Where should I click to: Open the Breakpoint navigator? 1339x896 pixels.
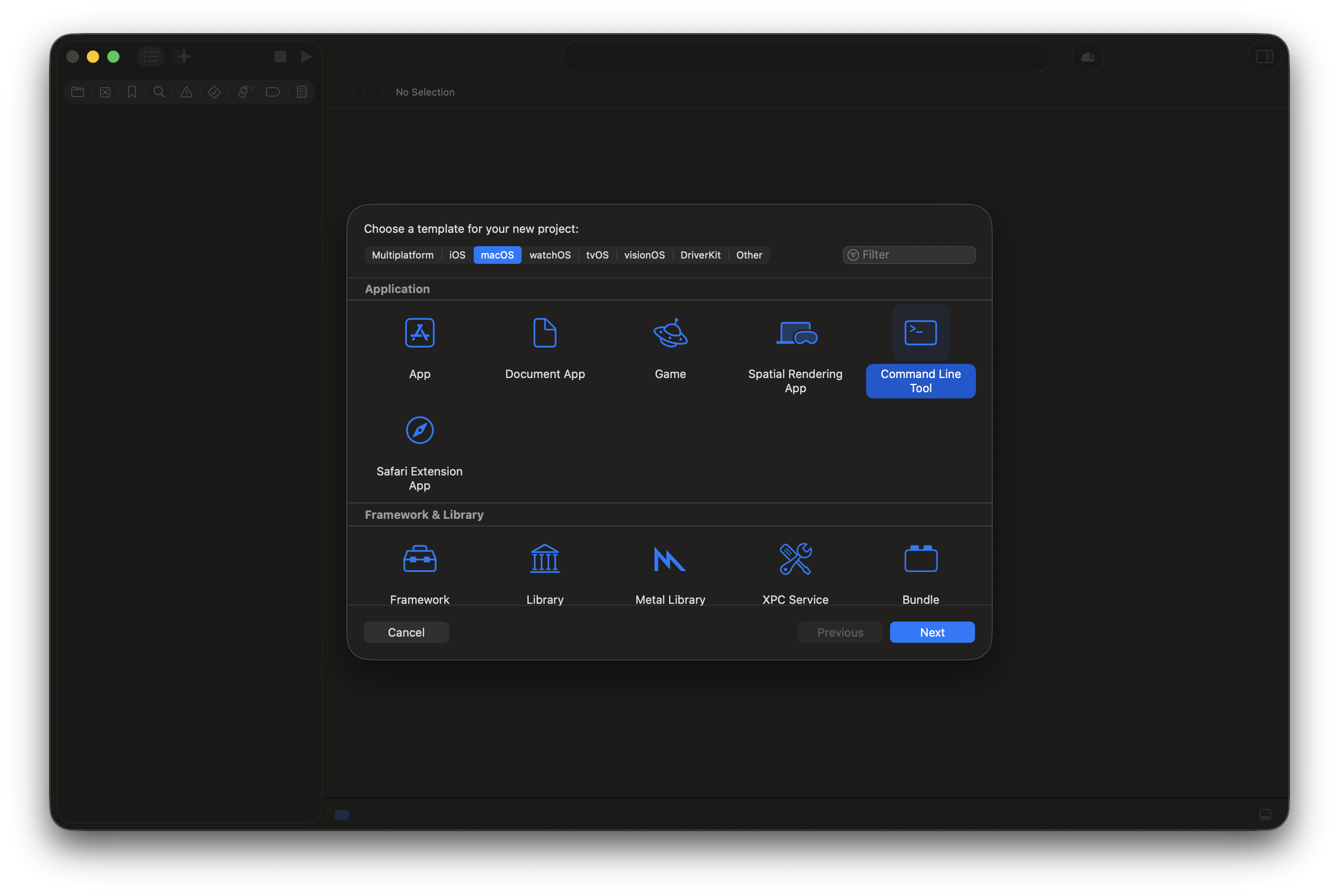pos(273,92)
